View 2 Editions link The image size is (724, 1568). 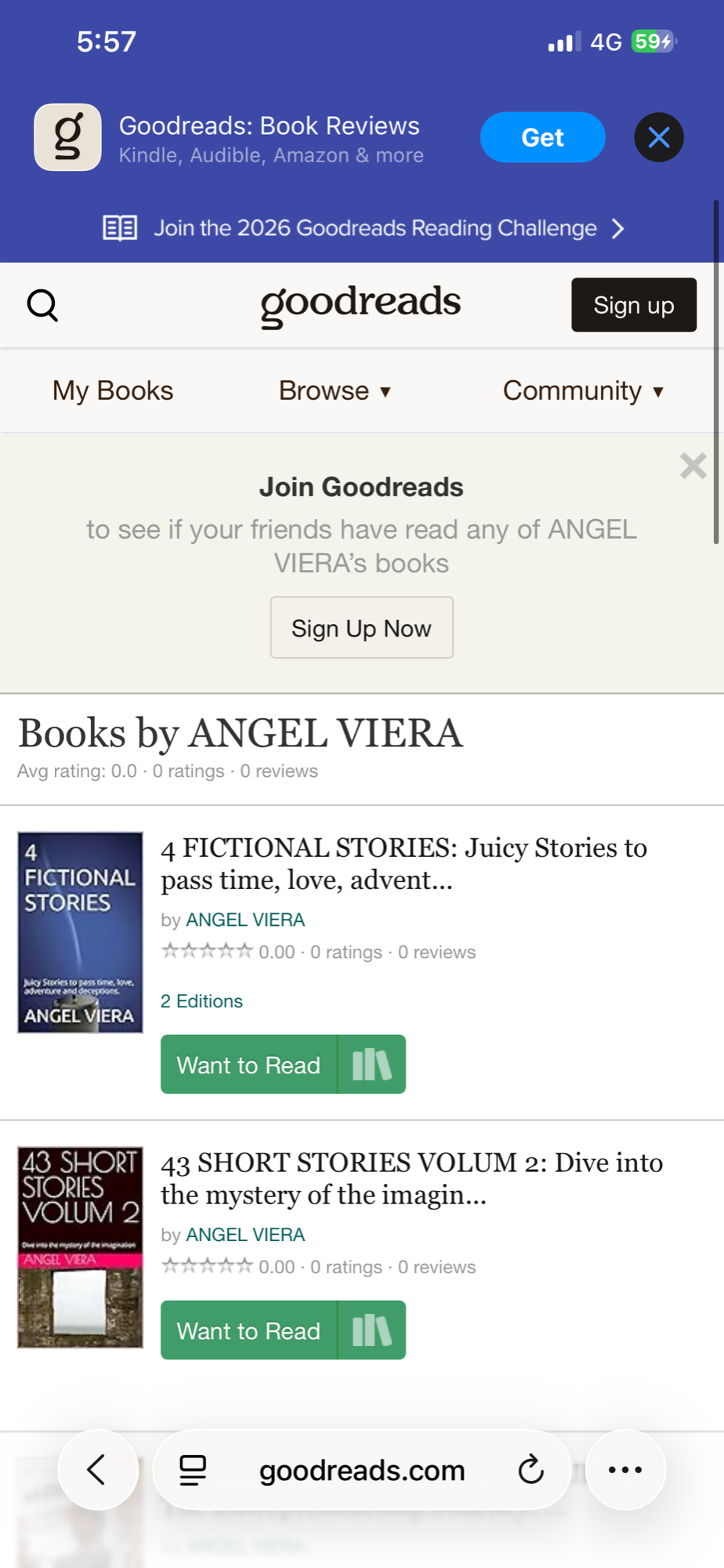(201, 1001)
